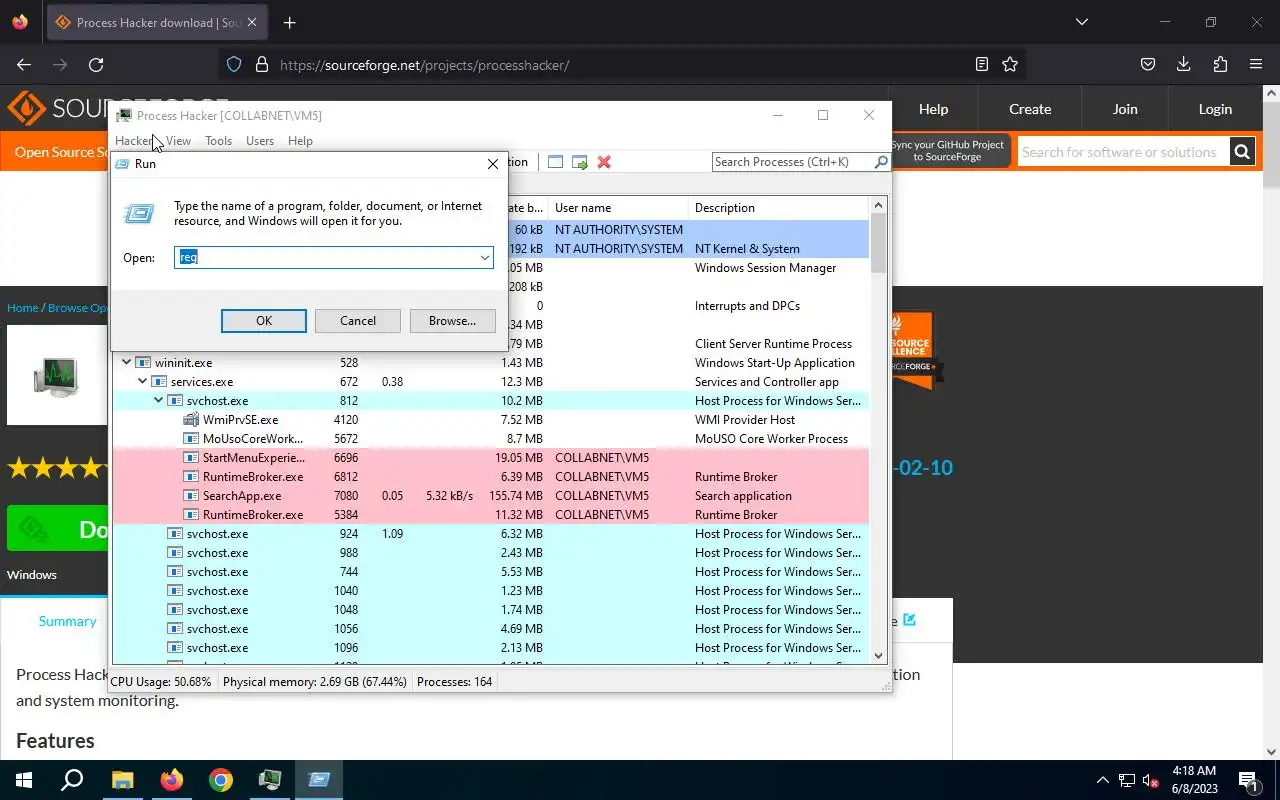Sort by the Description column header
The height and width of the screenshot is (800, 1280).
779,208
